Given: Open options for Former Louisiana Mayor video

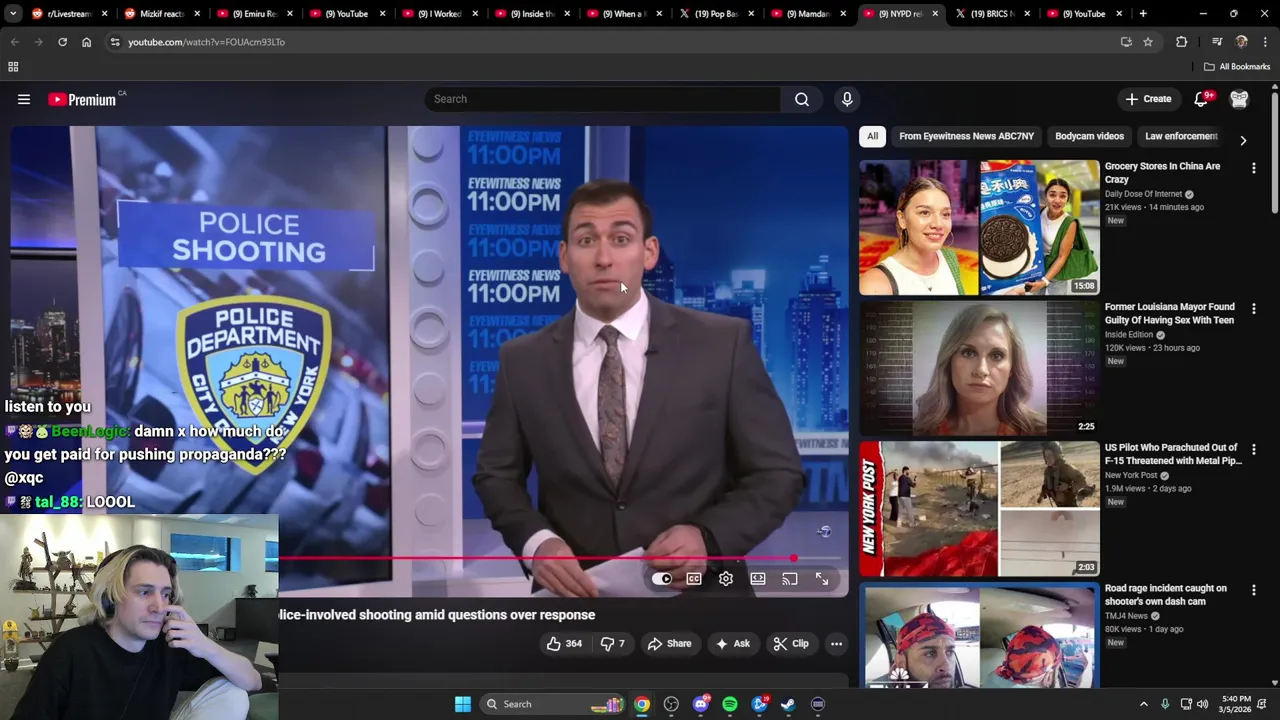Looking at the screenshot, I should (1253, 309).
